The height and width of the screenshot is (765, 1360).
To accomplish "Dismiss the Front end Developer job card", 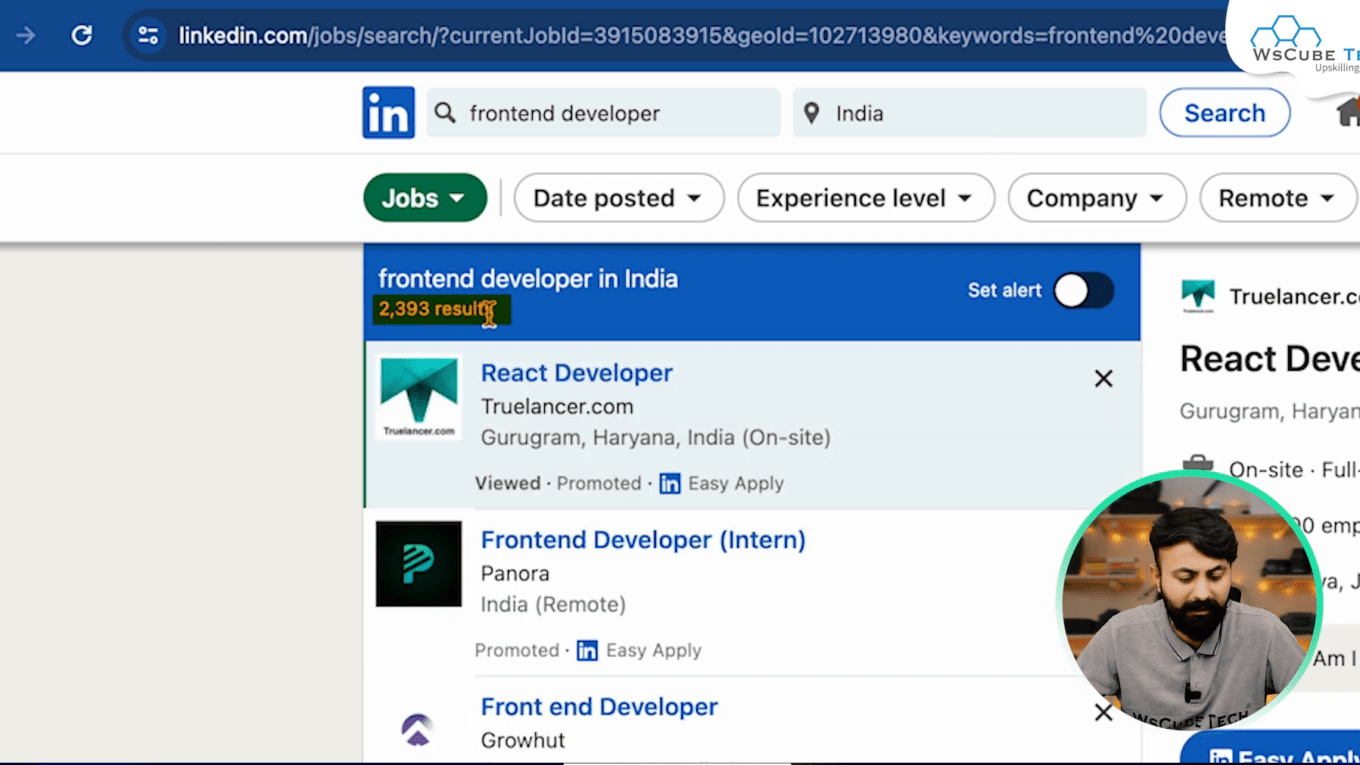I will click(x=1103, y=712).
